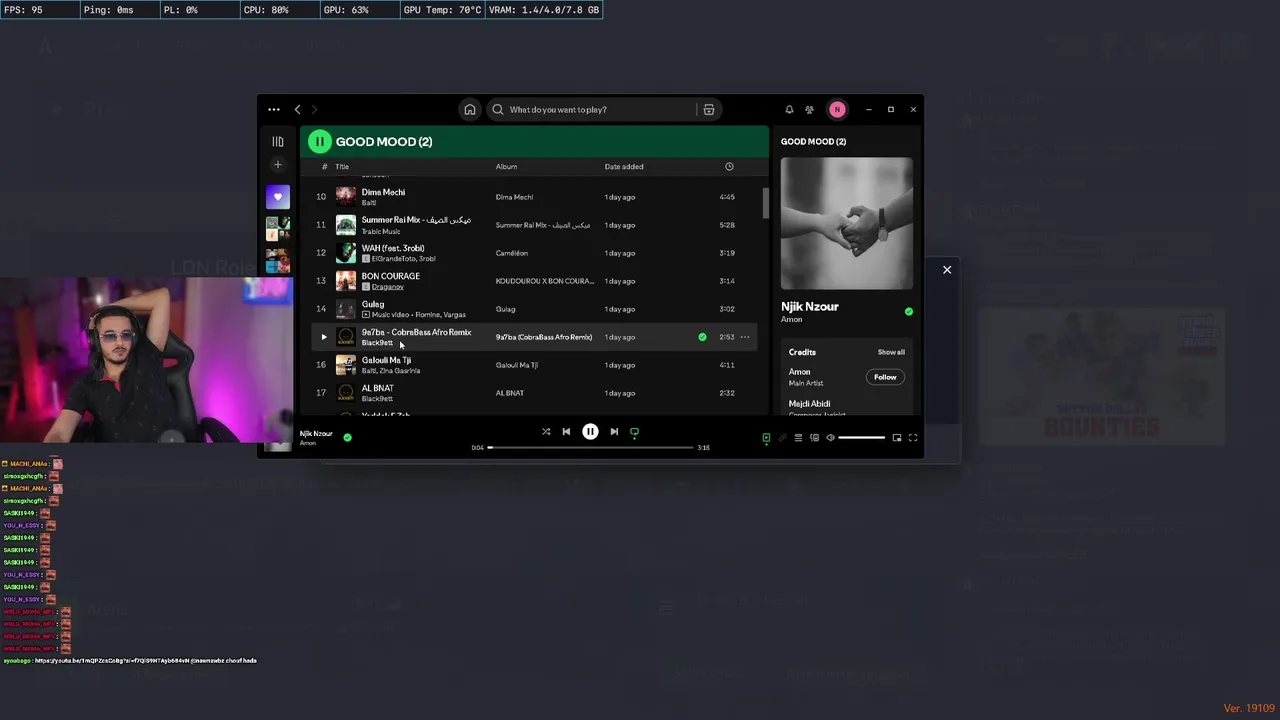Open miniplayer icon
This screenshot has height=720, width=1280.
(x=897, y=438)
